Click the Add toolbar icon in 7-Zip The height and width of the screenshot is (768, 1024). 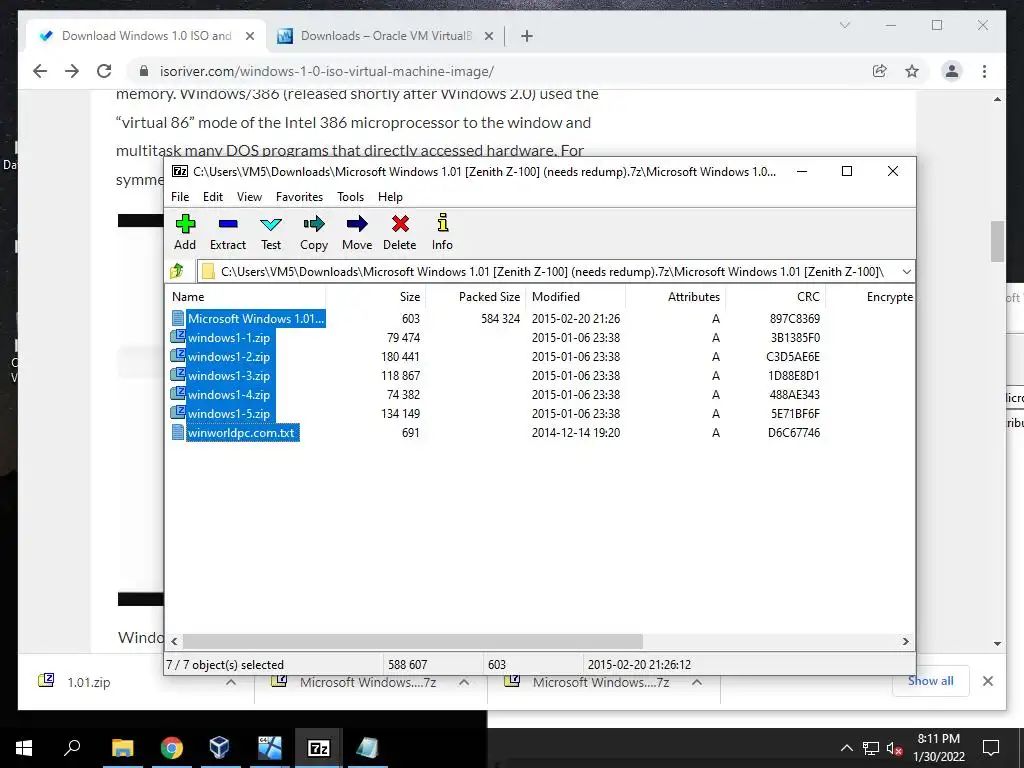pyautogui.click(x=185, y=232)
